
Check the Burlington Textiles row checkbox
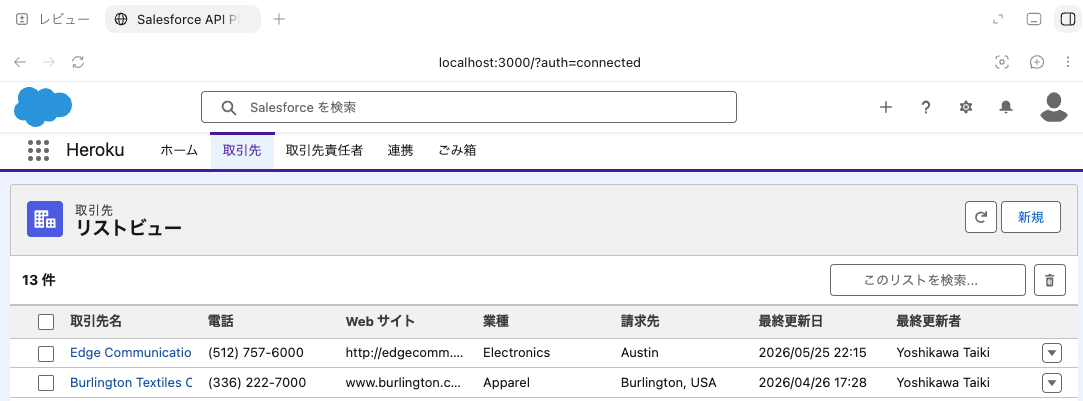[46, 383]
